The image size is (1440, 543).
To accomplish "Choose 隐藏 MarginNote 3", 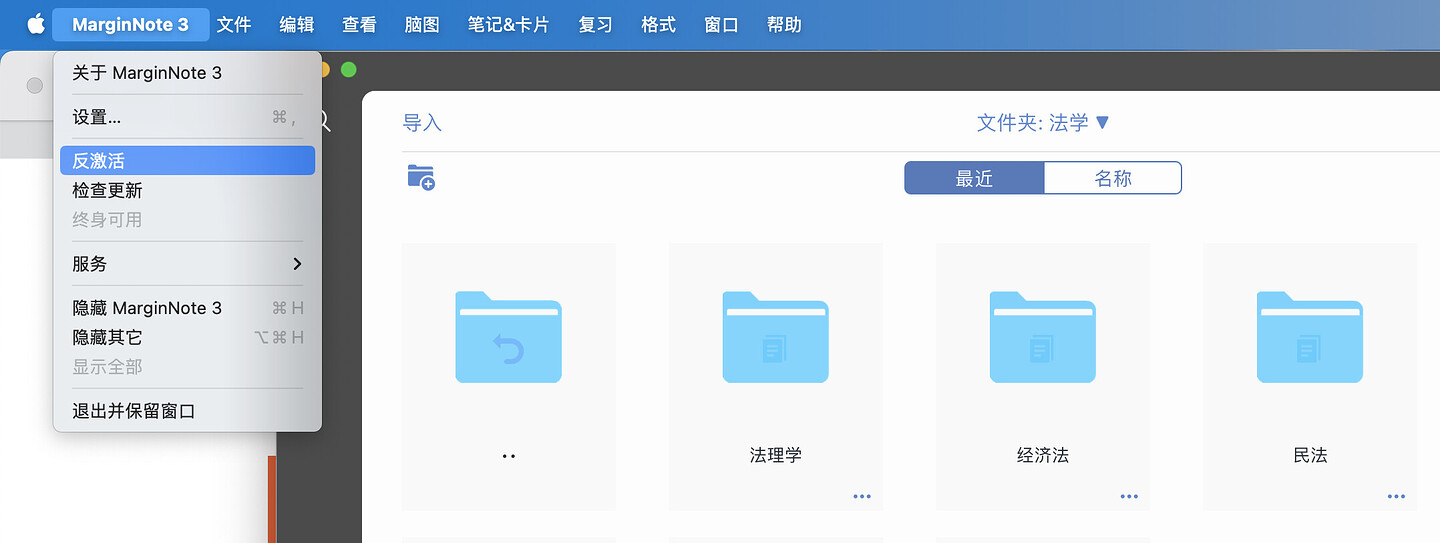I will [188, 308].
